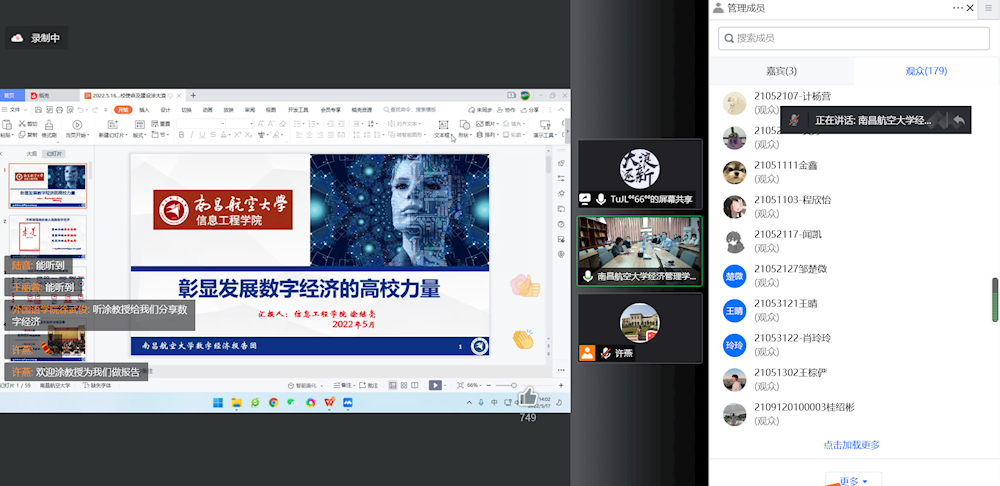Click the 格式刷 format painter icon
This screenshot has height=486, width=1000.
pos(49,125)
